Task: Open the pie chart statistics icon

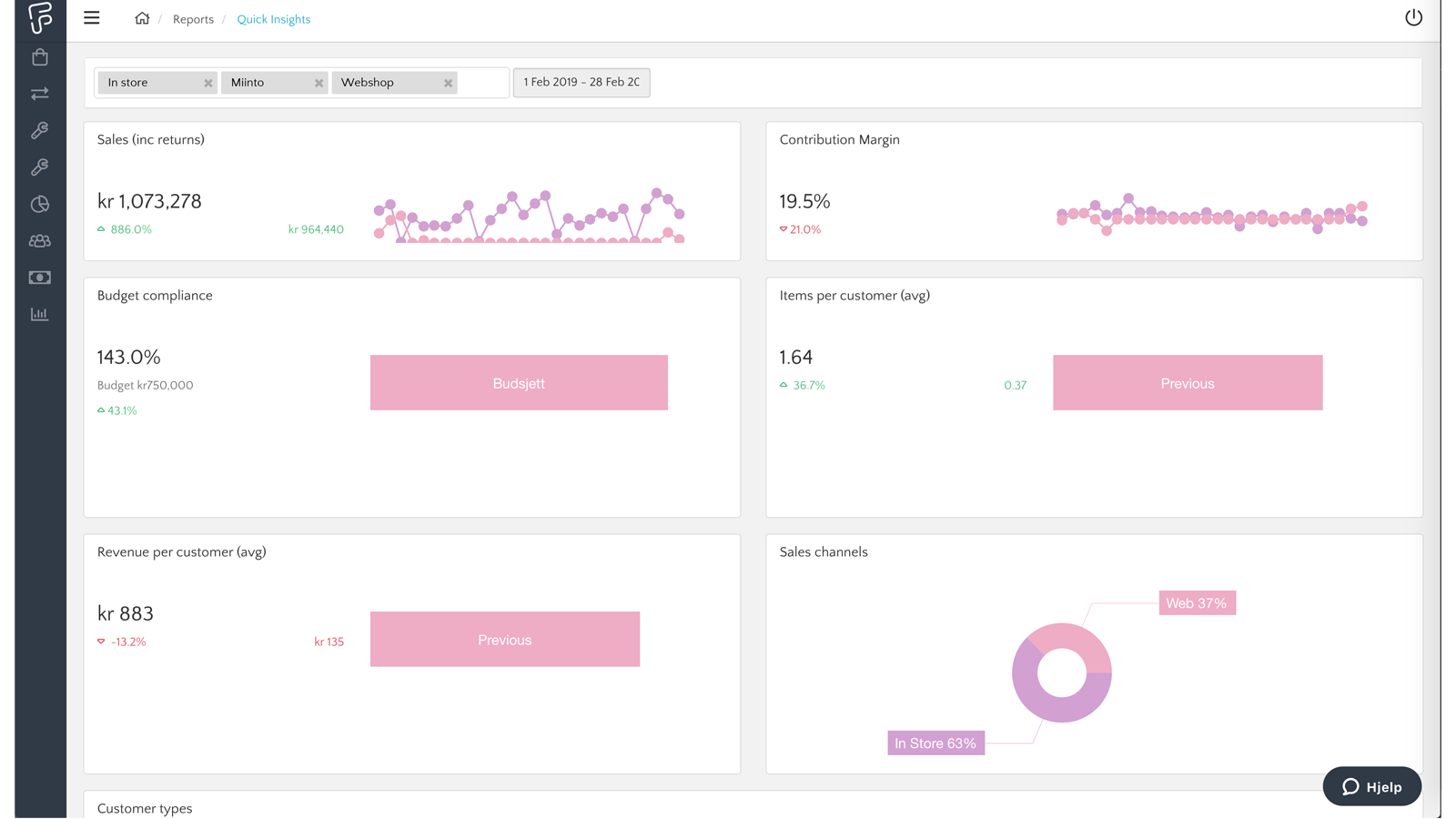Action: coord(39,204)
